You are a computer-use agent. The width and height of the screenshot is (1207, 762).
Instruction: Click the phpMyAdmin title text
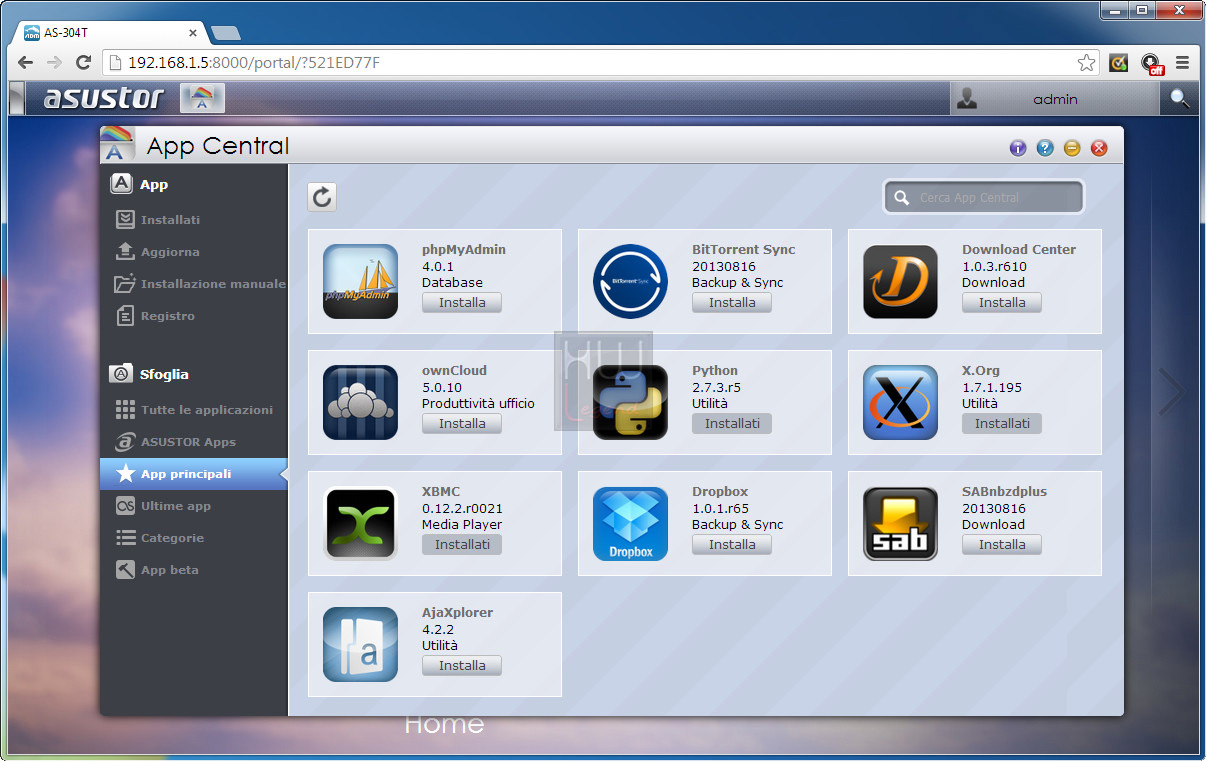[x=464, y=250]
